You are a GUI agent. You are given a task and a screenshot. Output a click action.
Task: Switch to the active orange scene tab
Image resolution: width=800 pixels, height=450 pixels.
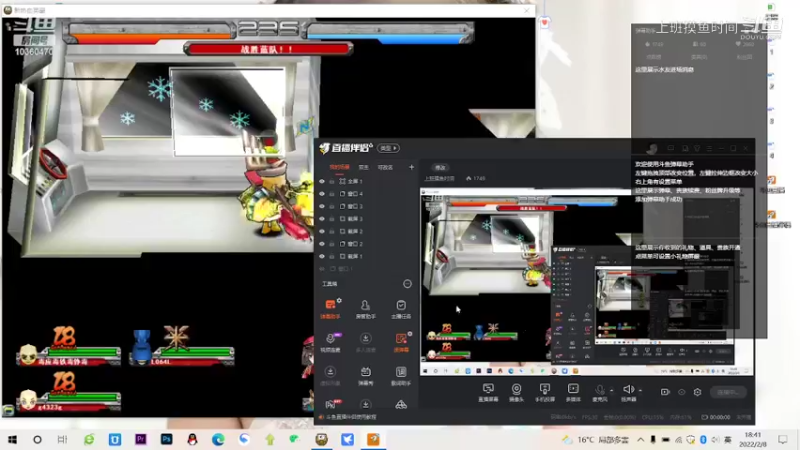(x=339, y=167)
